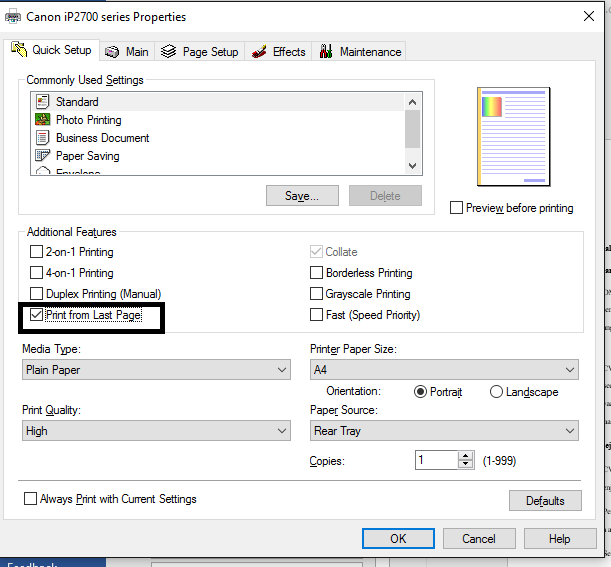
Task: Enable Borderless Printing
Action: pyautogui.click(x=316, y=272)
